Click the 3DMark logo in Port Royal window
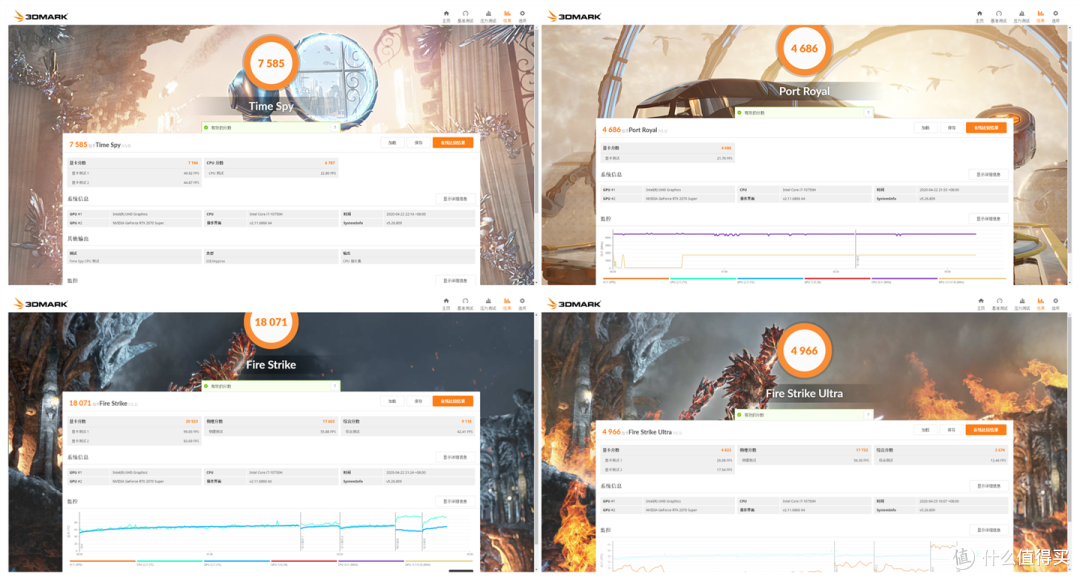This screenshot has width=1080, height=580. (574, 16)
